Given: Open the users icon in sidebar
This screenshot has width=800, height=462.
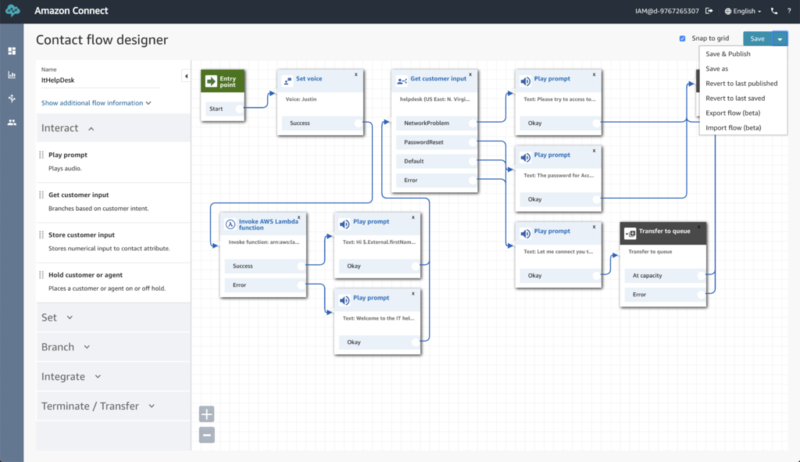Looking at the screenshot, I should (12, 122).
